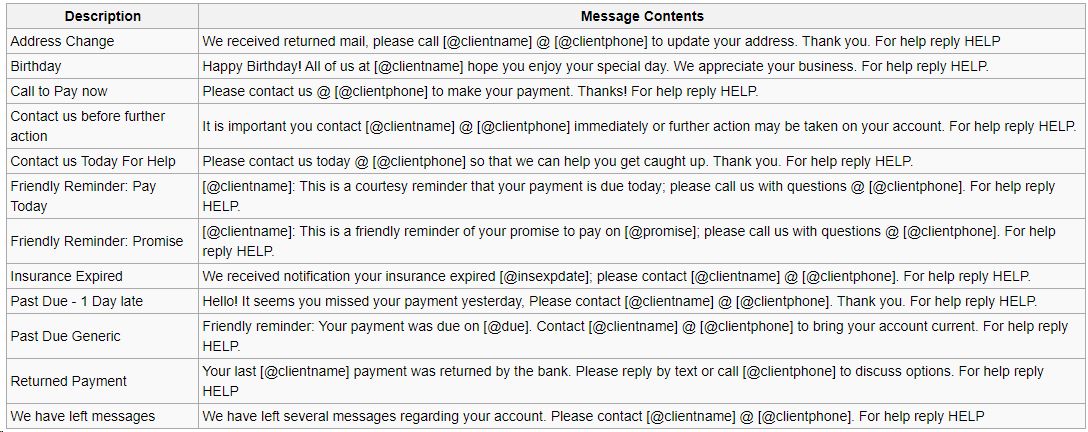The image size is (1088, 432).
Task: Click the returned mail message contents
Action: [601, 41]
